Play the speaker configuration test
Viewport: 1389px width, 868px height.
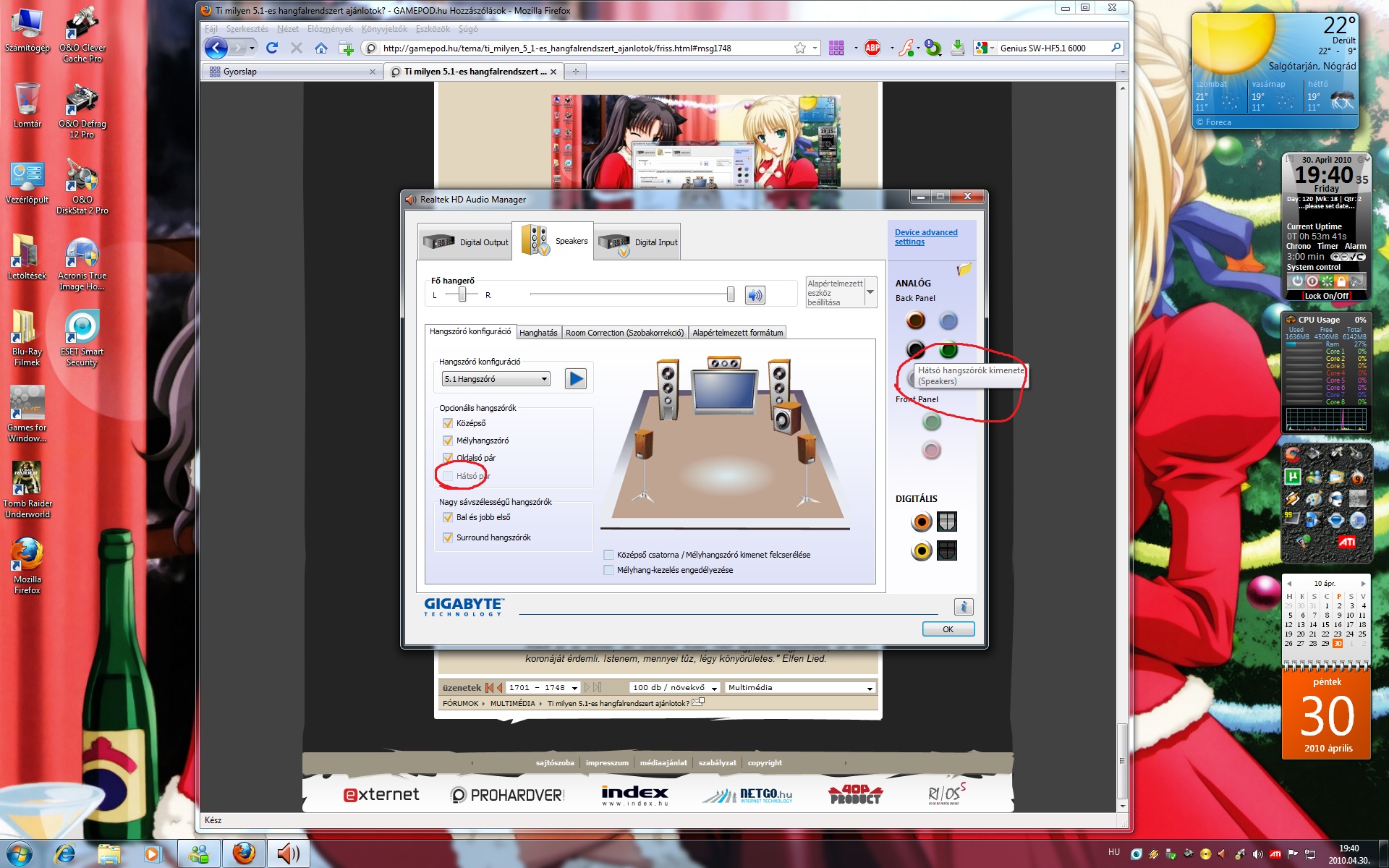pos(576,378)
